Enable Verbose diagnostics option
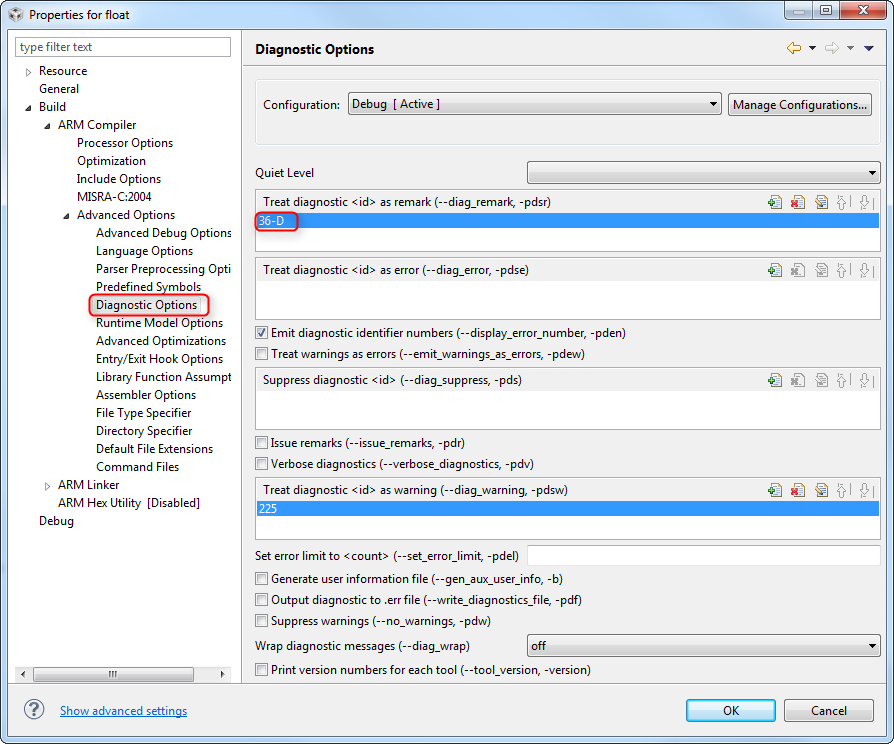894x744 pixels. (261, 464)
